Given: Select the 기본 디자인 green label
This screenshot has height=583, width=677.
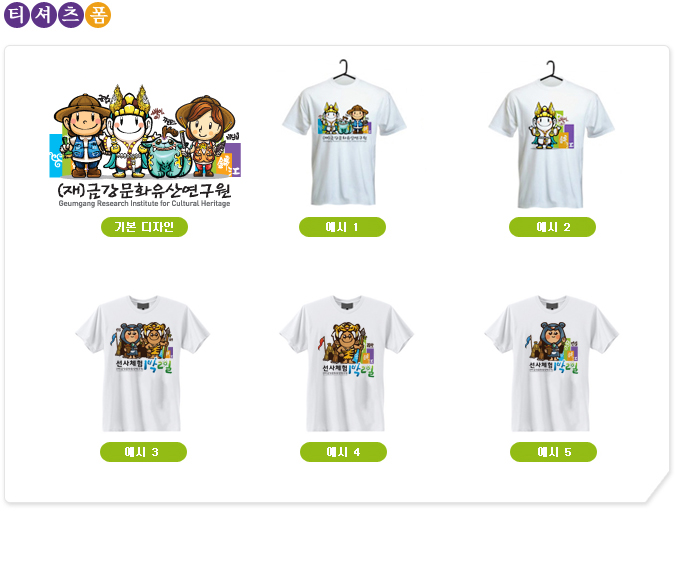Looking at the screenshot, I should [x=144, y=227].
